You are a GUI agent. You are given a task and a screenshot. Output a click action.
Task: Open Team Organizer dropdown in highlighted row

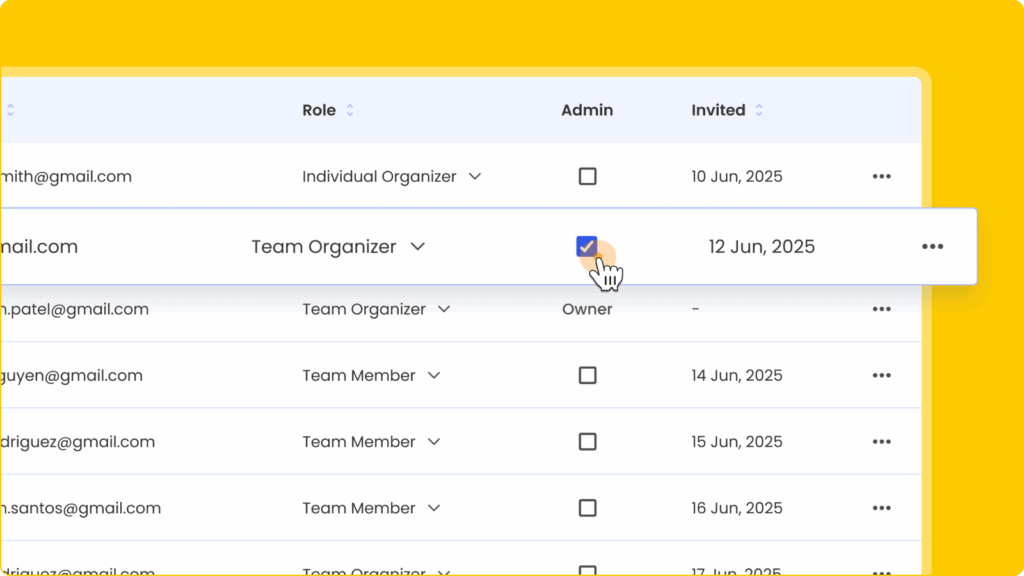(418, 247)
